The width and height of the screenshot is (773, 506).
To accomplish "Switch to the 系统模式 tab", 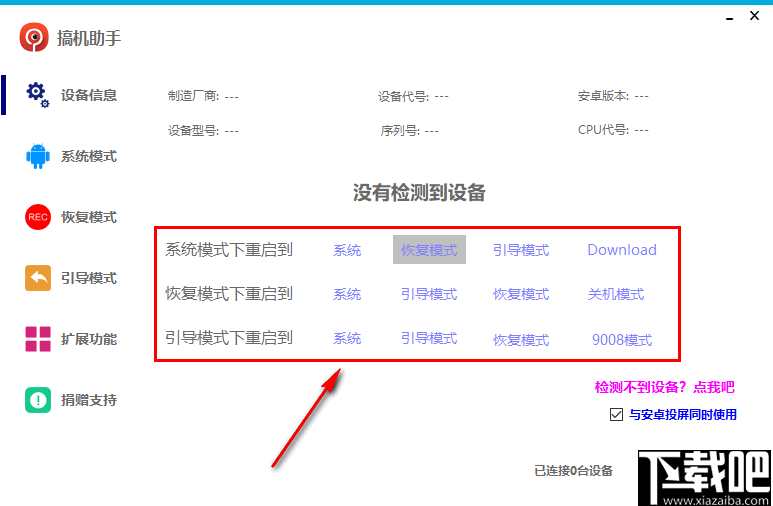I will tap(89, 156).
